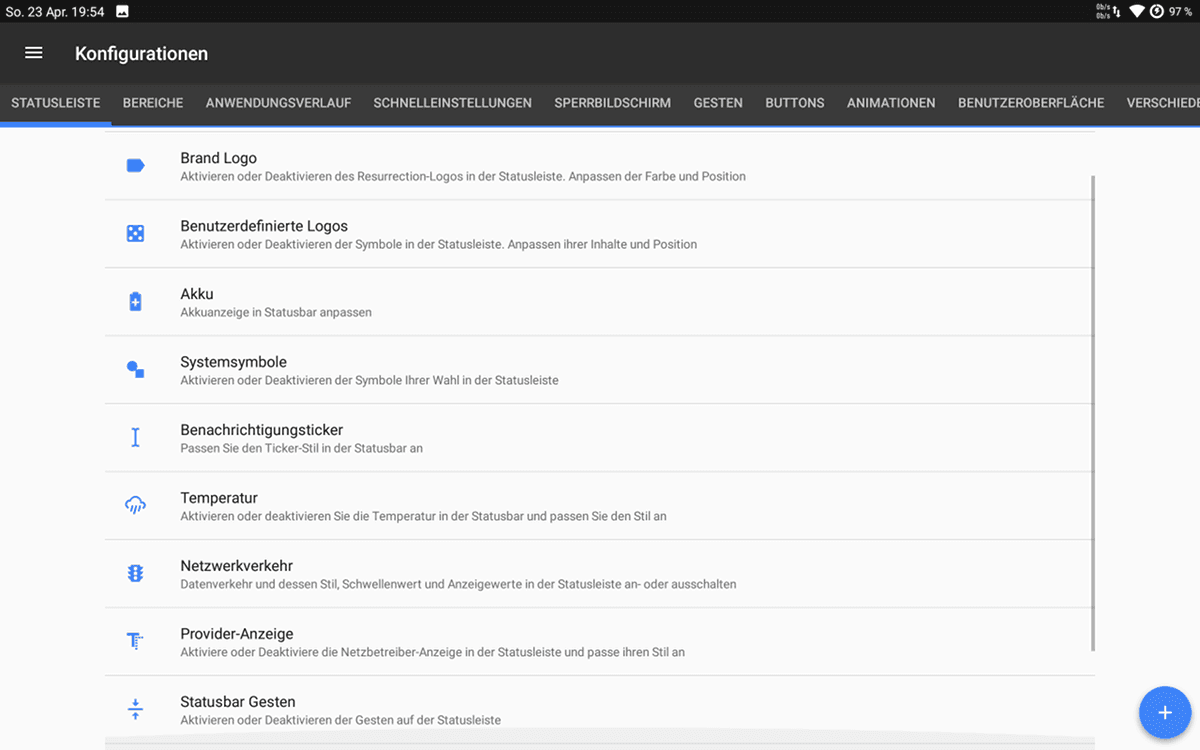Tap the shapes icon for Systemsymbole

[x=135, y=370]
